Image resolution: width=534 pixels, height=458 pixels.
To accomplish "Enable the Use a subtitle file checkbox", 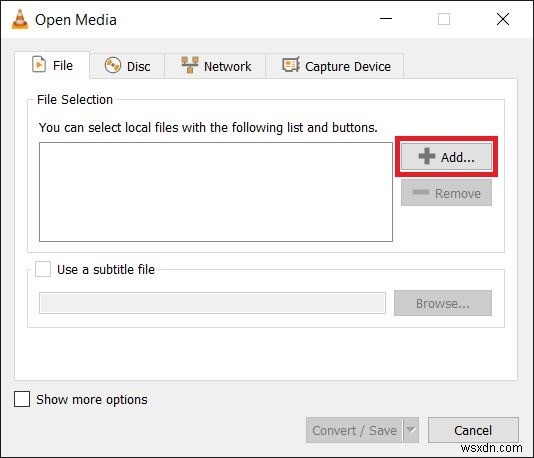I will coord(43,269).
